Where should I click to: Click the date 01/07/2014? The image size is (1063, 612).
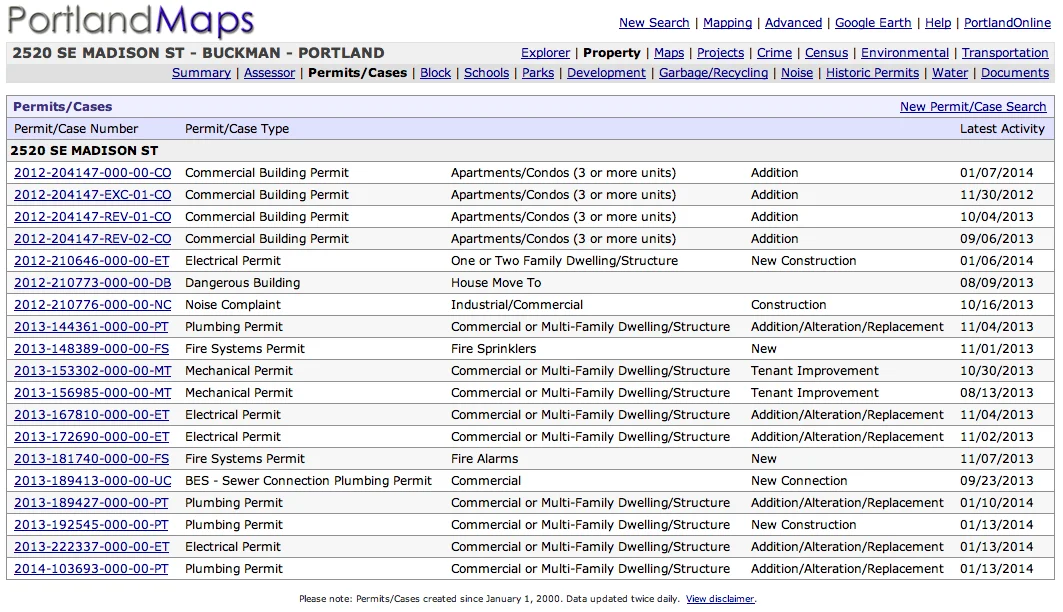click(x=997, y=173)
